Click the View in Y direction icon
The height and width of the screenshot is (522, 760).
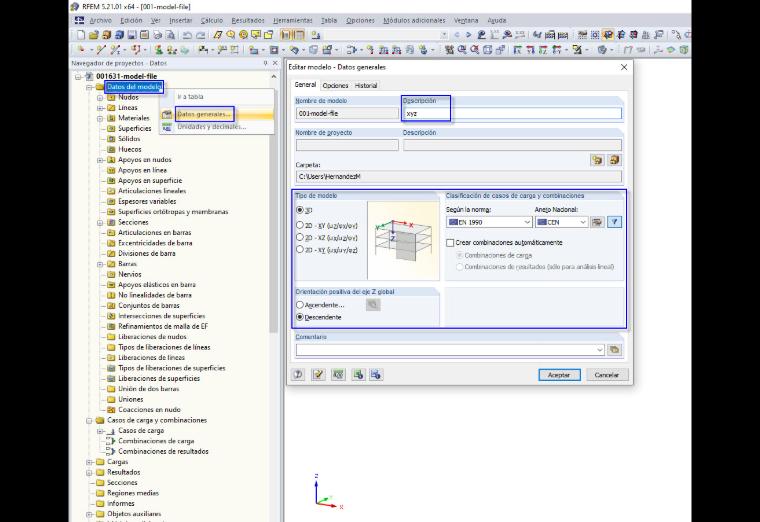click(x=530, y=49)
